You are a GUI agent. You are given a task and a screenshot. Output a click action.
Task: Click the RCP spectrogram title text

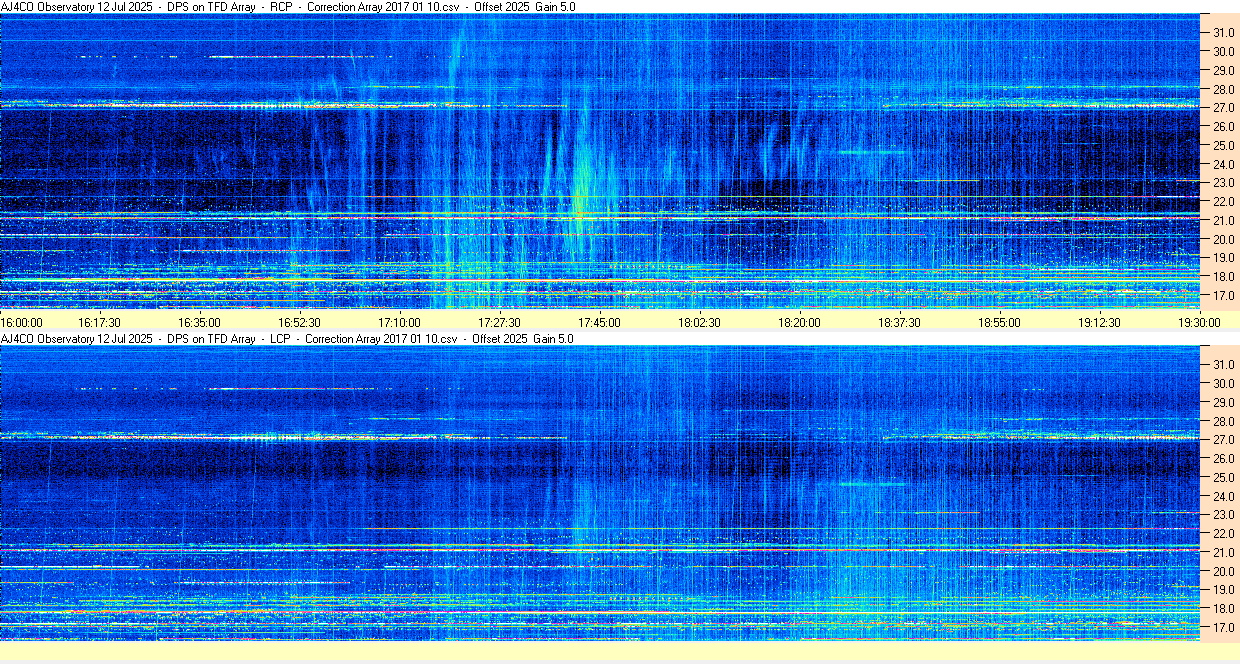[x=288, y=7]
